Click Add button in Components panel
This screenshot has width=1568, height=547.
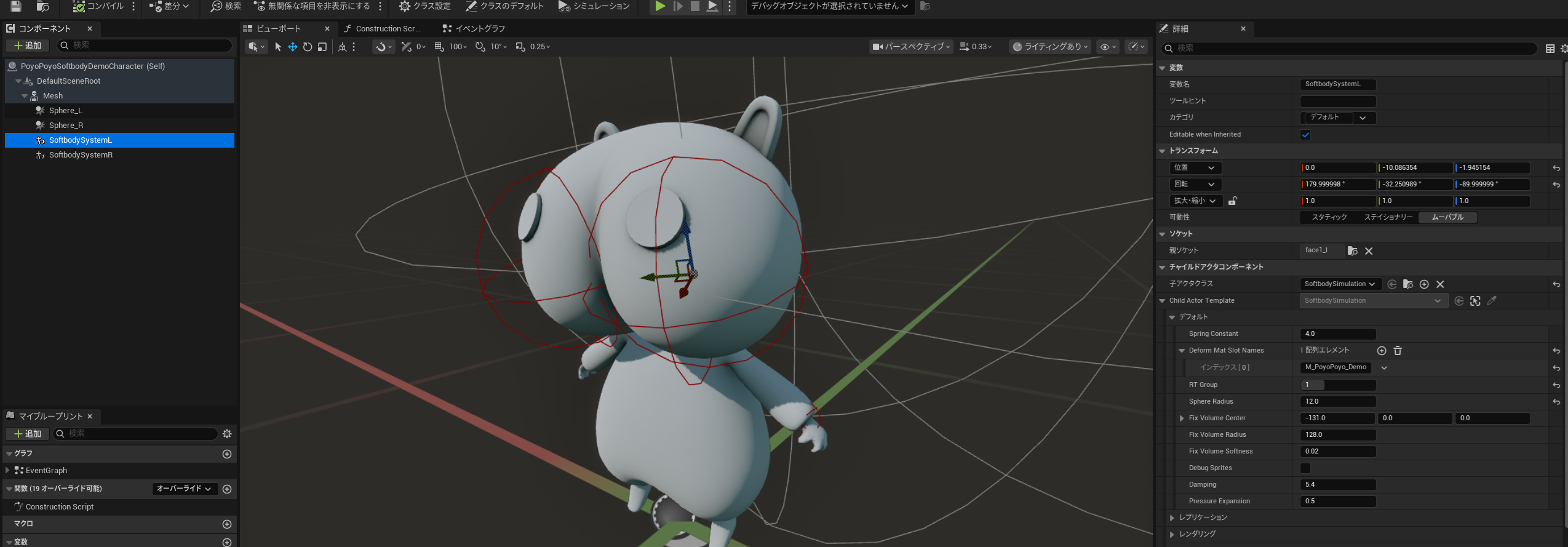pyautogui.click(x=28, y=46)
